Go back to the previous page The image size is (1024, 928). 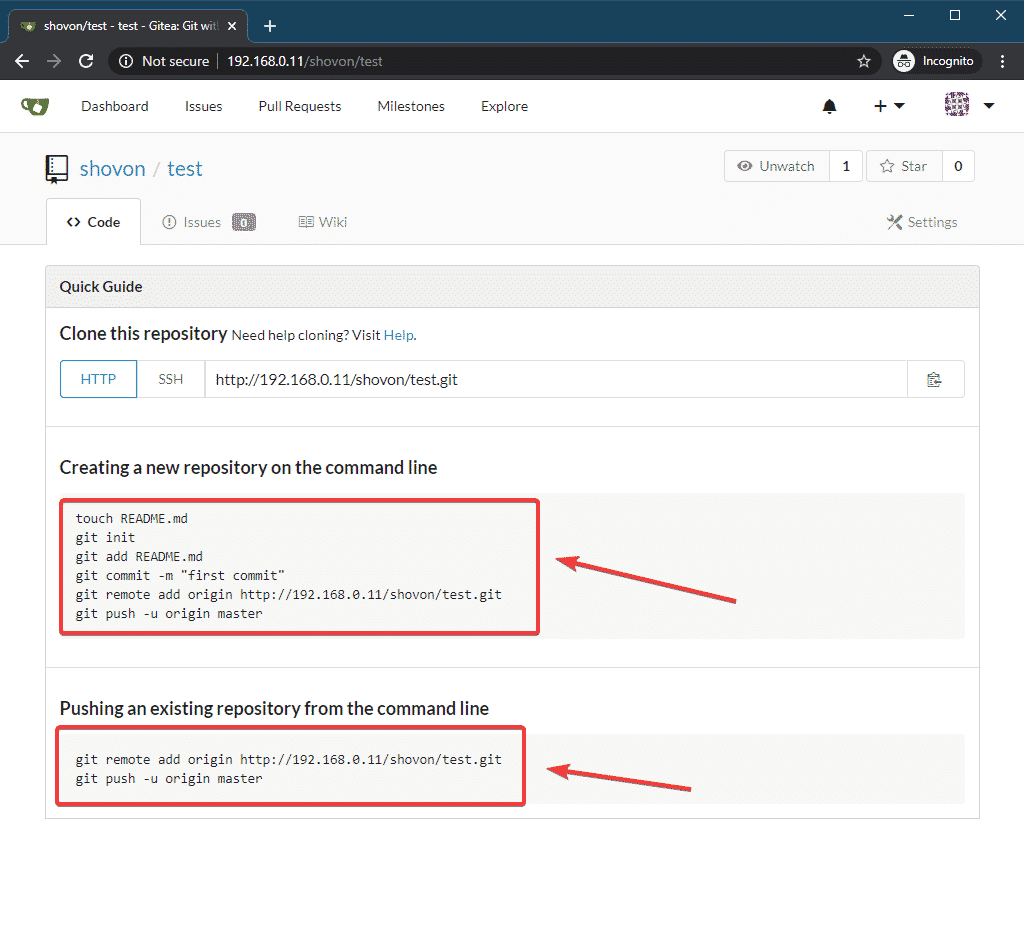[x=22, y=61]
